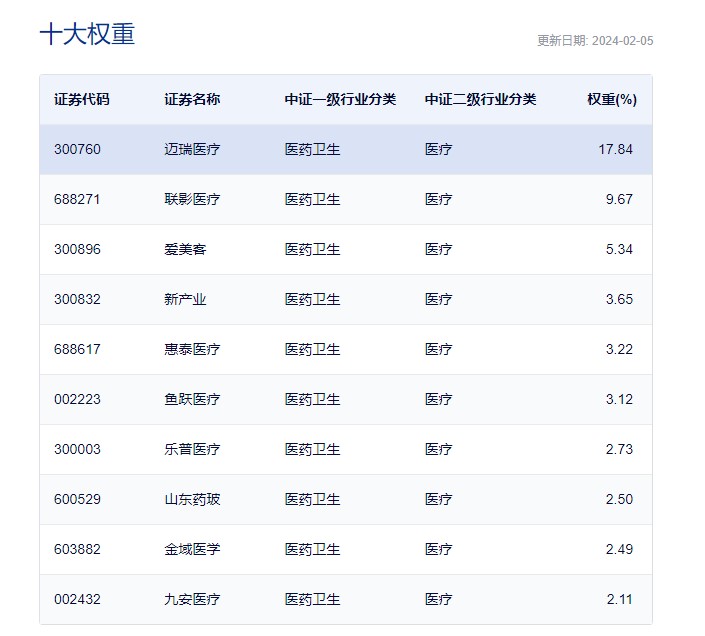
Task: Select security code 603882
Action: [77, 549]
